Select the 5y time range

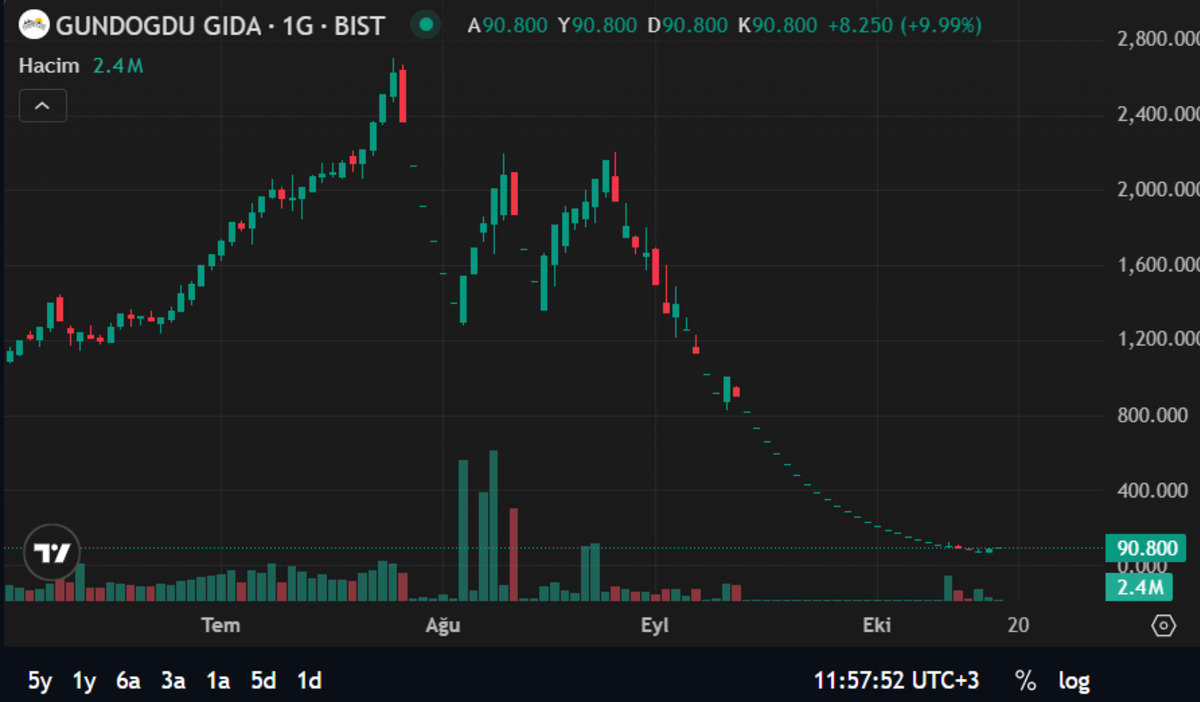click(x=40, y=681)
